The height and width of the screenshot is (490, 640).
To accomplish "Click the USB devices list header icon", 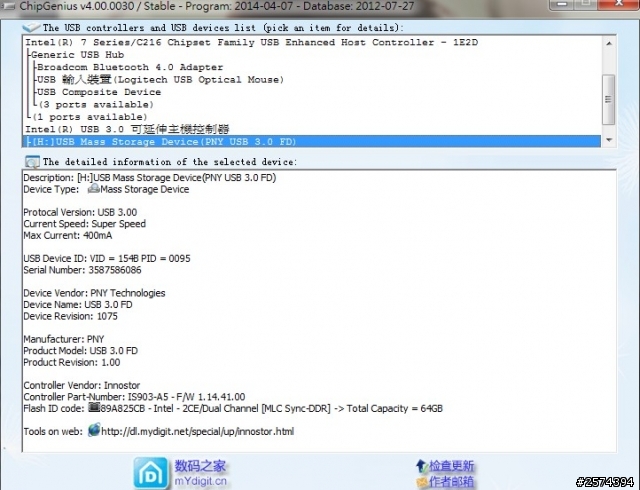I will (31, 28).
